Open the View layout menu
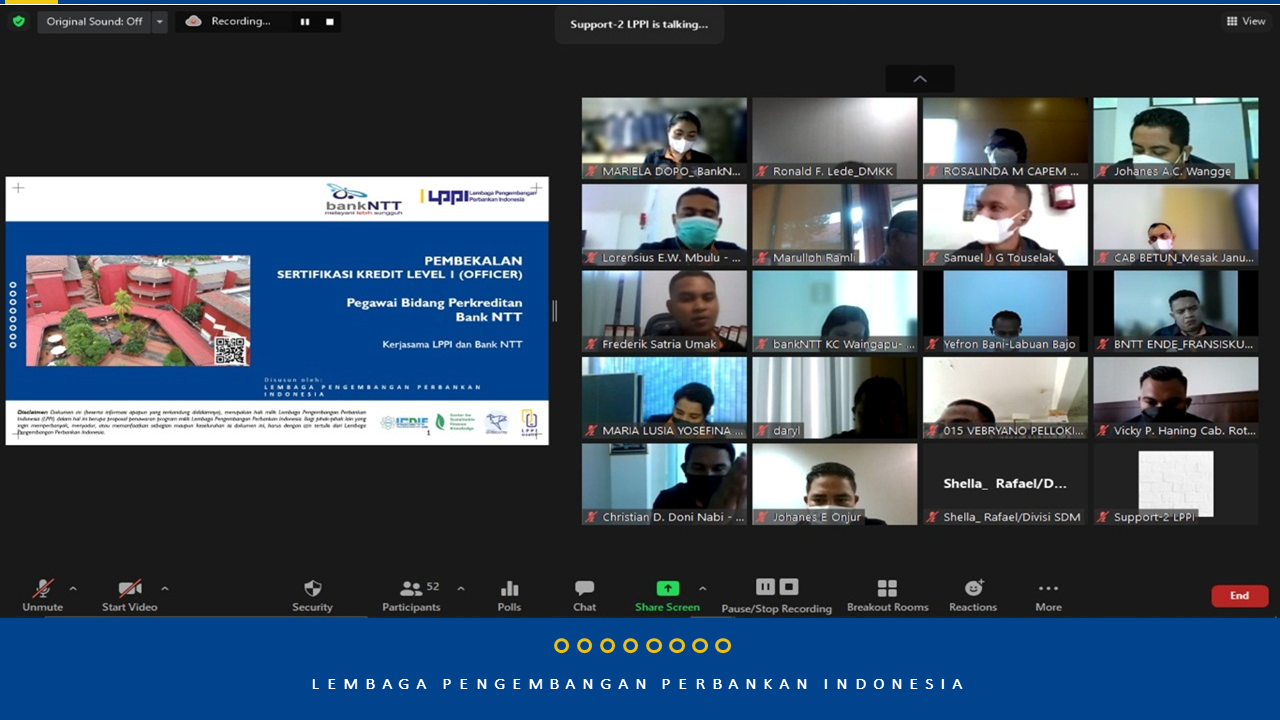 tap(1246, 21)
